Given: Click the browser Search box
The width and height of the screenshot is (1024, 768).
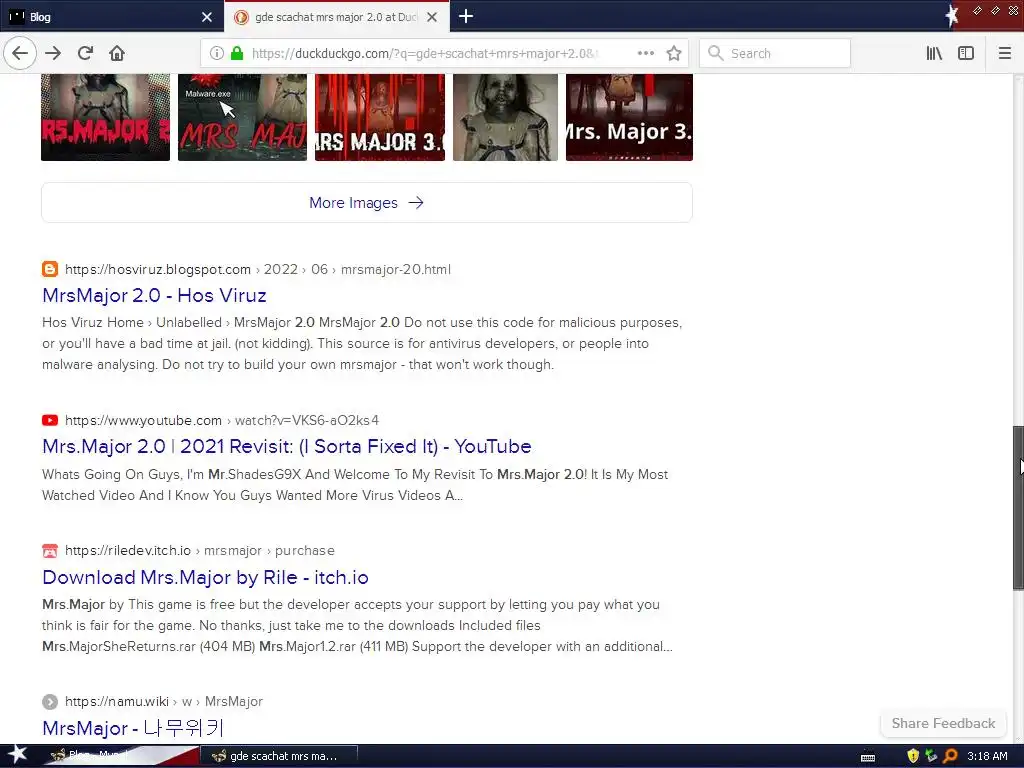Looking at the screenshot, I should pos(775,53).
